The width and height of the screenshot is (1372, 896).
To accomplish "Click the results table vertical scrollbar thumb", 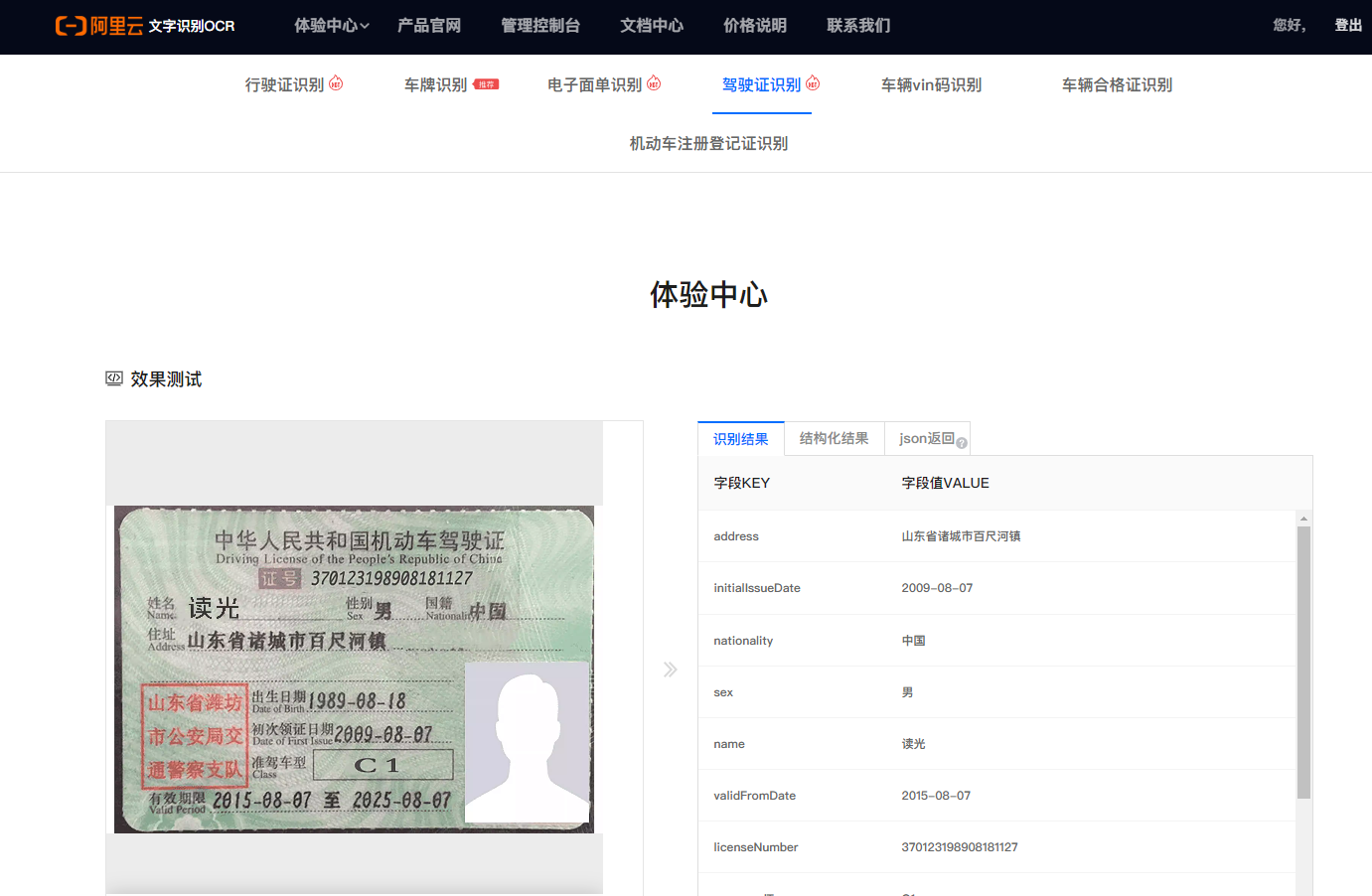I will 1303,663.
